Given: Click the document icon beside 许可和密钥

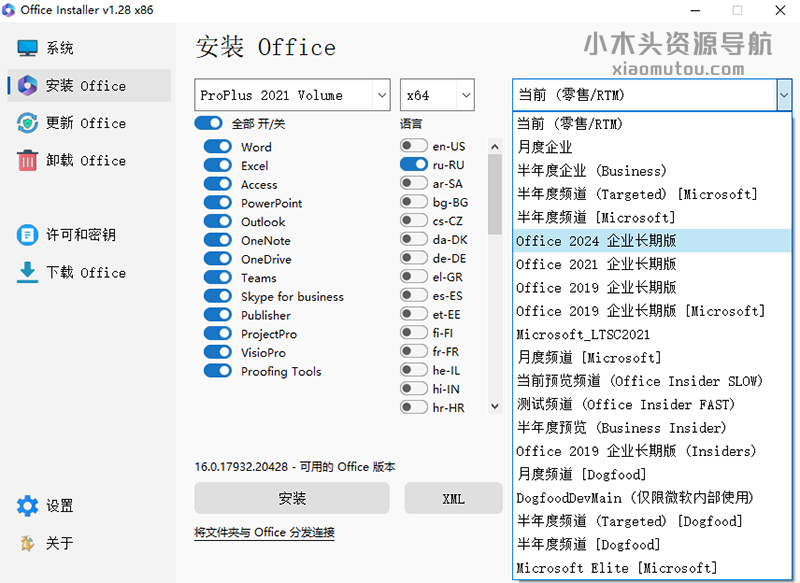Looking at the screenshot, I should pos(27,235).
